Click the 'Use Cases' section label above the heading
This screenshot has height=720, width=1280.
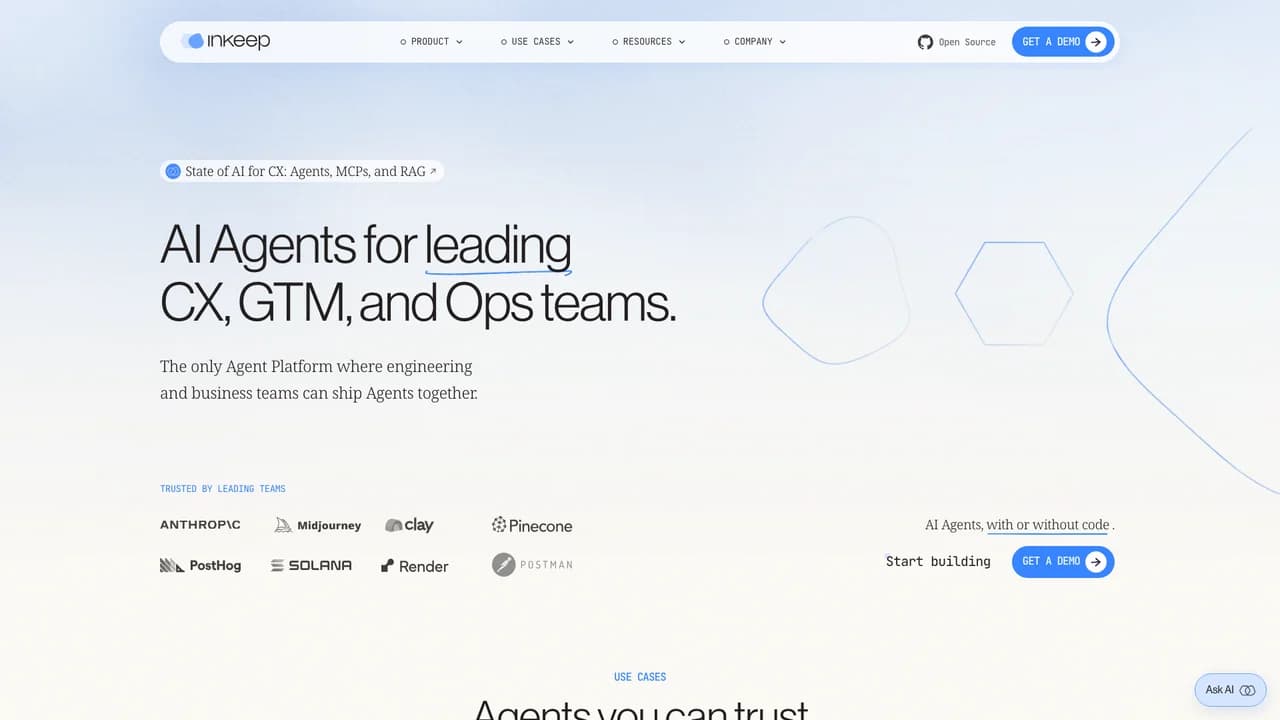point(640,677)
